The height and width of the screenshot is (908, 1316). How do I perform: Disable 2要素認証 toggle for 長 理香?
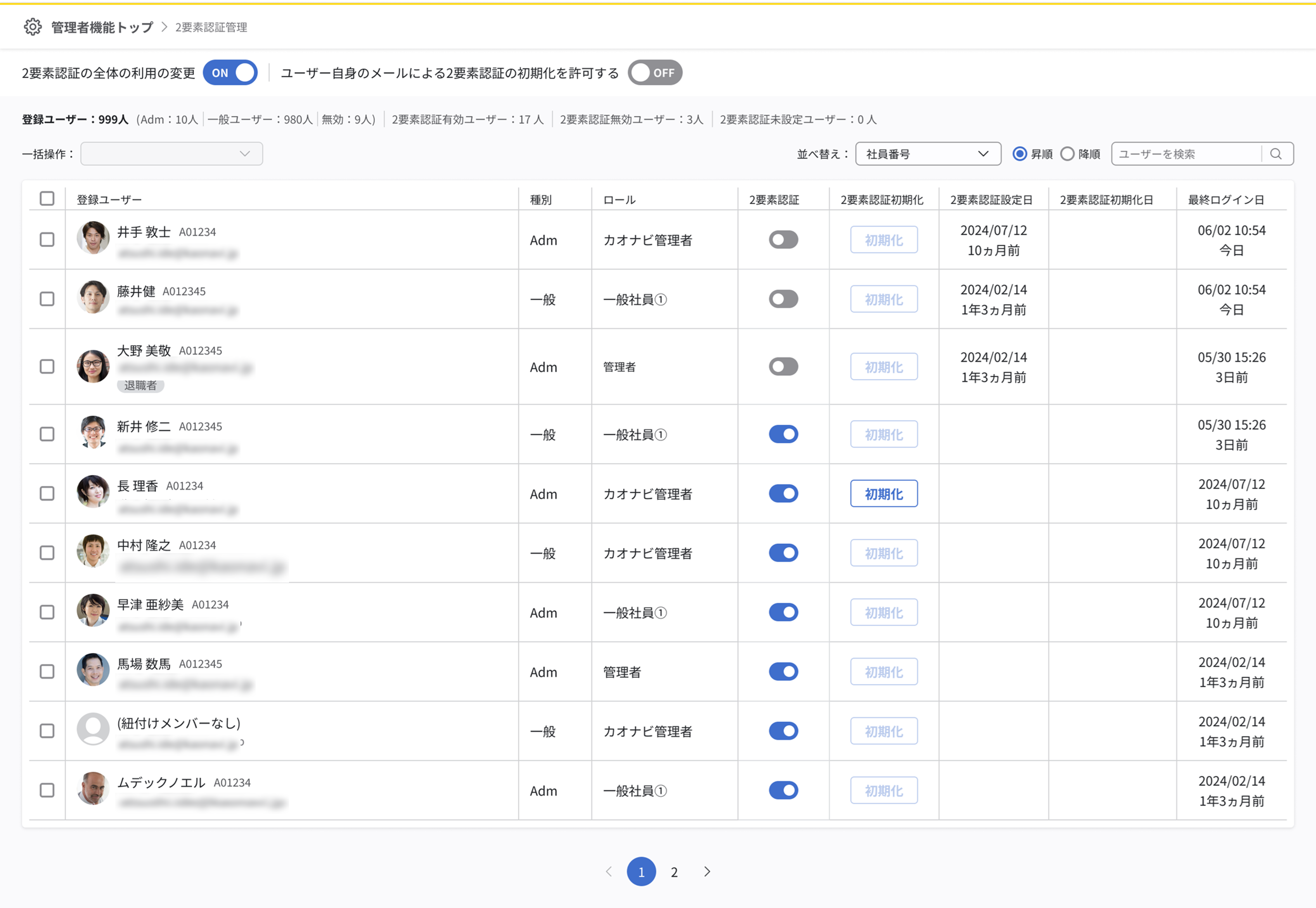coord(783,493)
